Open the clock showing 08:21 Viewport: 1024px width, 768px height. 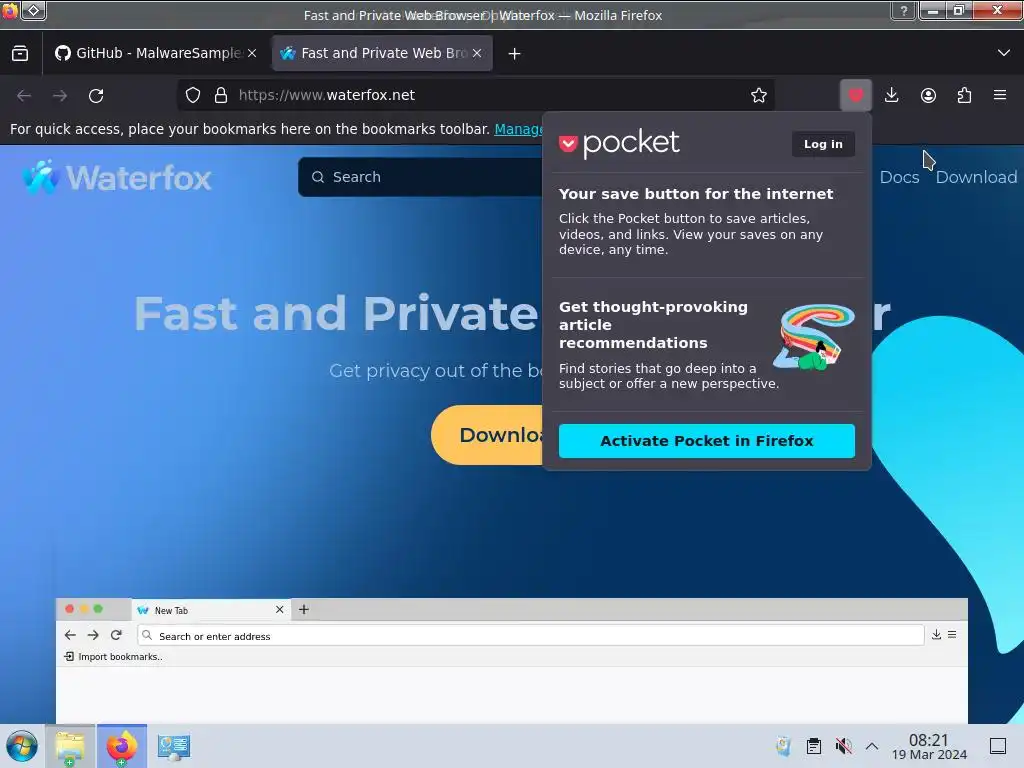[929, 746]
